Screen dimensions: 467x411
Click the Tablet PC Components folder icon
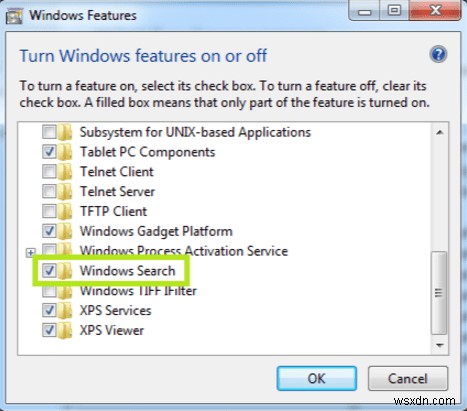(x=65, y=152)
